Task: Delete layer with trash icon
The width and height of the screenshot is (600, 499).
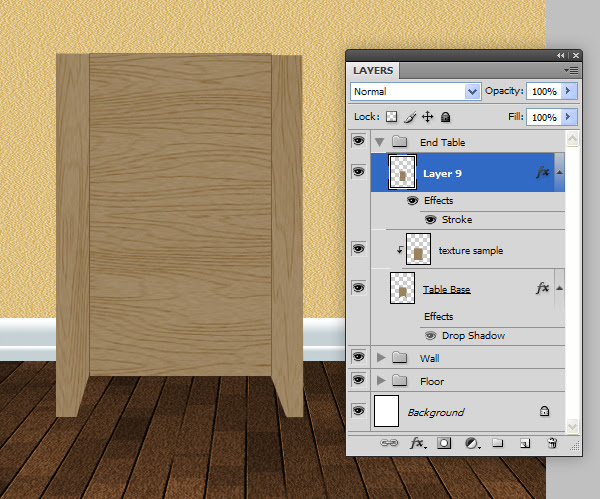Action: [x=552, y=443]
